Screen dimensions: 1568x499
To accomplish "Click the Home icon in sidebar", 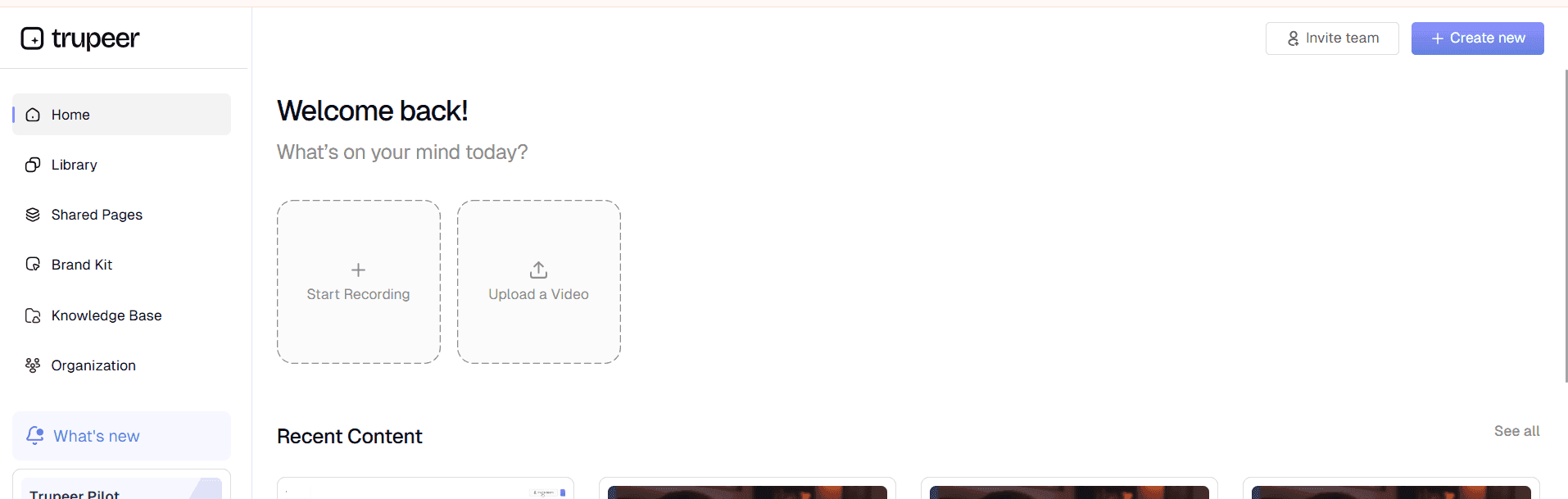I will click(33, 115).
